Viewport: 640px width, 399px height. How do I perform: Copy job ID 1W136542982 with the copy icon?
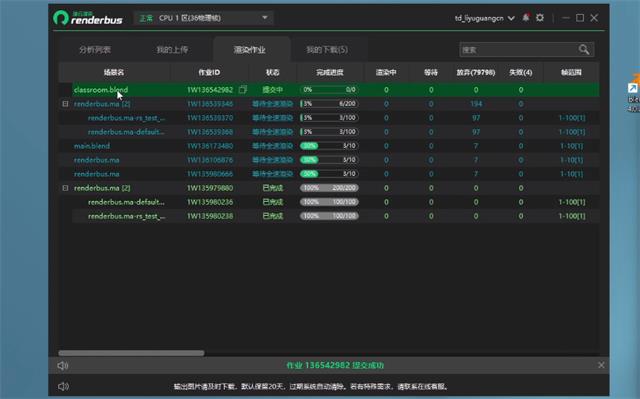pos(242,89)
